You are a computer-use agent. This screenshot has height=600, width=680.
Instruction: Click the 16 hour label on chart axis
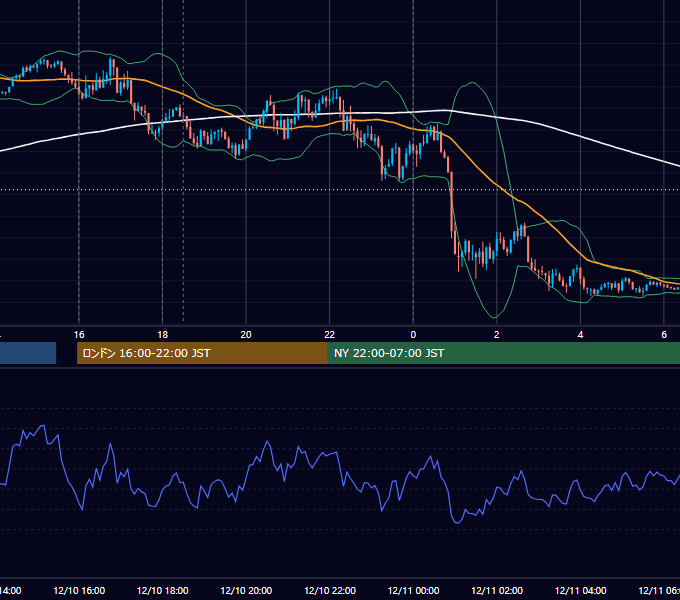(x=79, y=335)
